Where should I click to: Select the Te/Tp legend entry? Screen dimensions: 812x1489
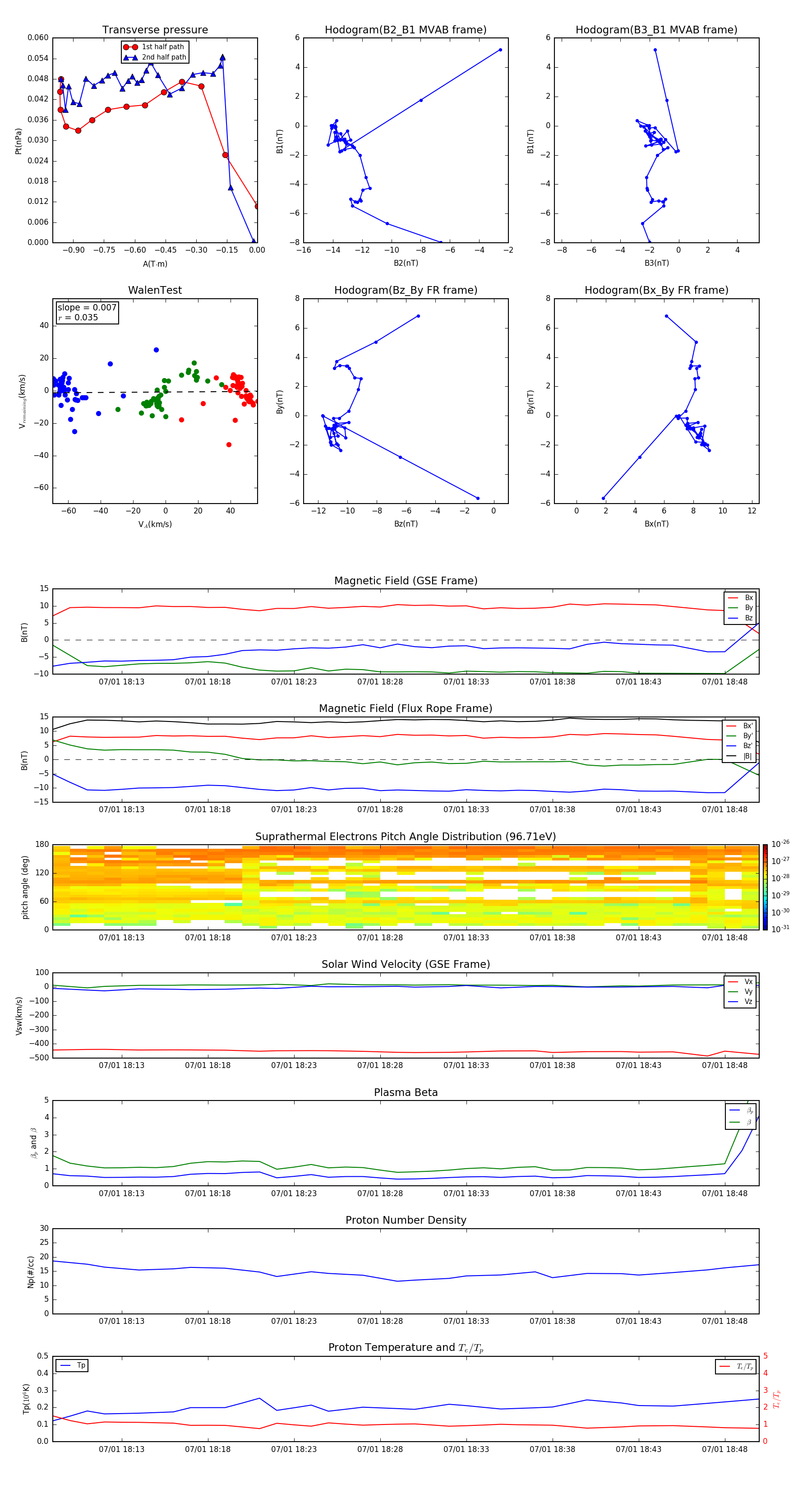(736, 1367)
